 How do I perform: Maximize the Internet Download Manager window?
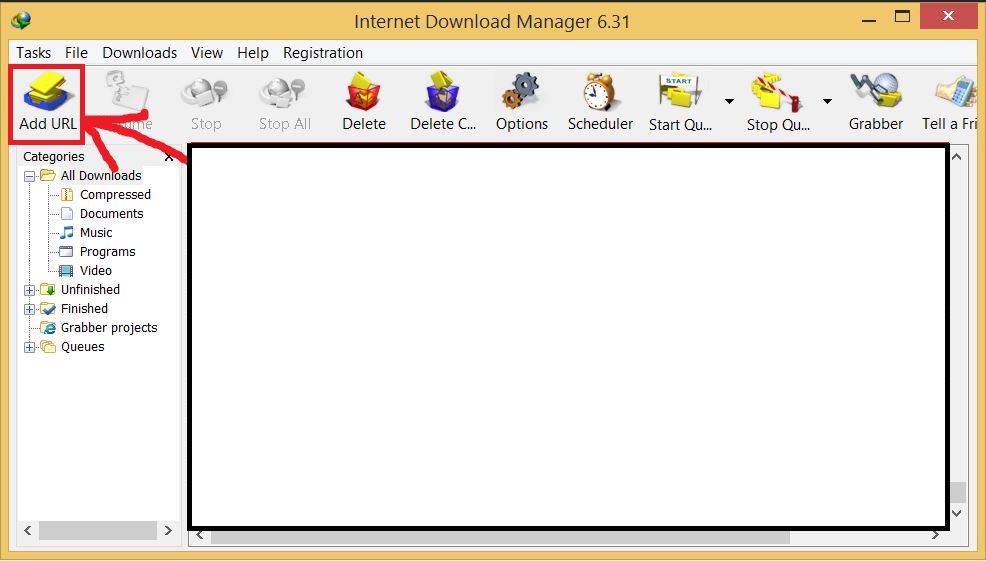coord(902,17)
